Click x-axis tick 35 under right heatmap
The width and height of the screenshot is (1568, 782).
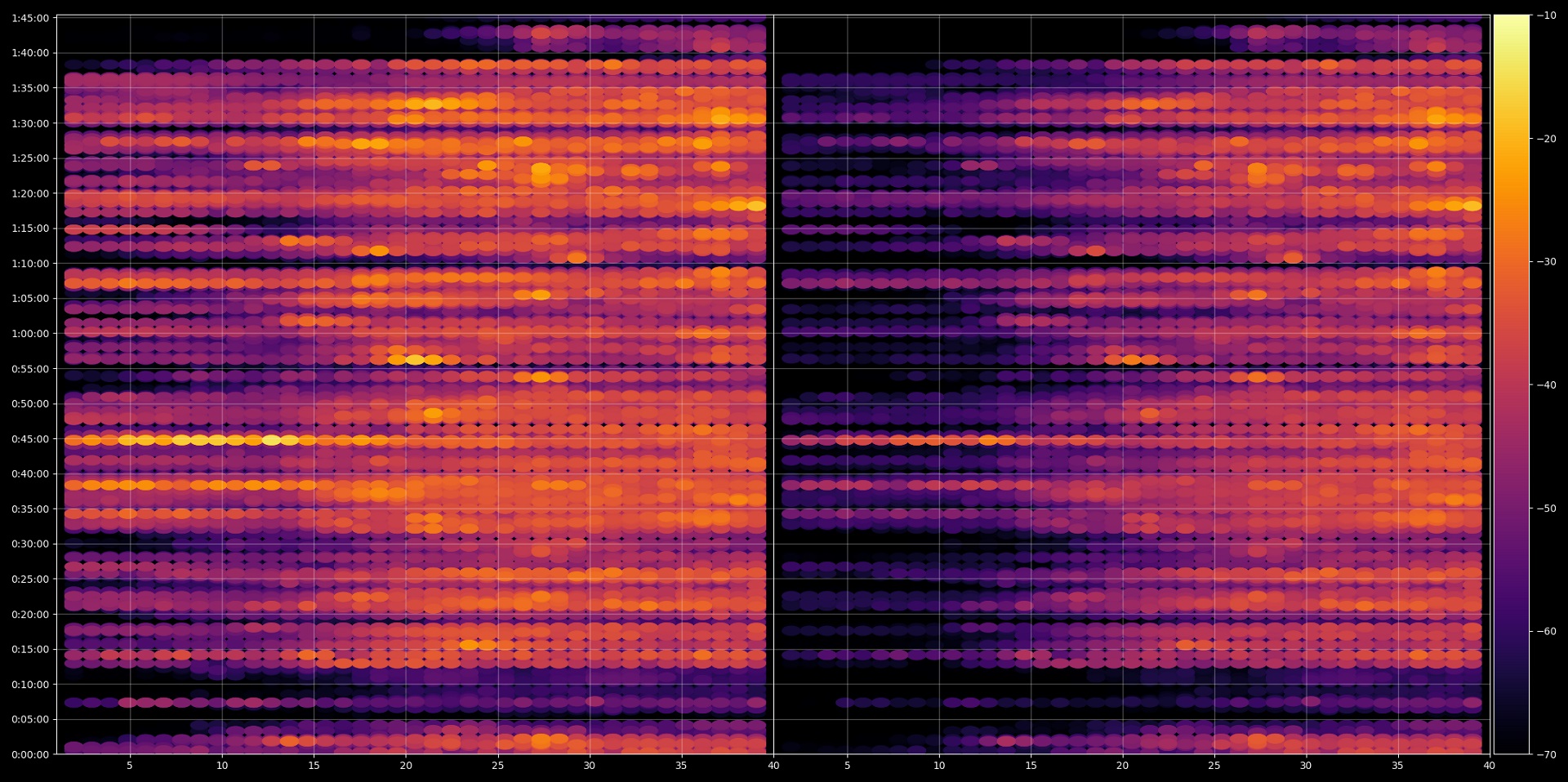click(1397, 766)
